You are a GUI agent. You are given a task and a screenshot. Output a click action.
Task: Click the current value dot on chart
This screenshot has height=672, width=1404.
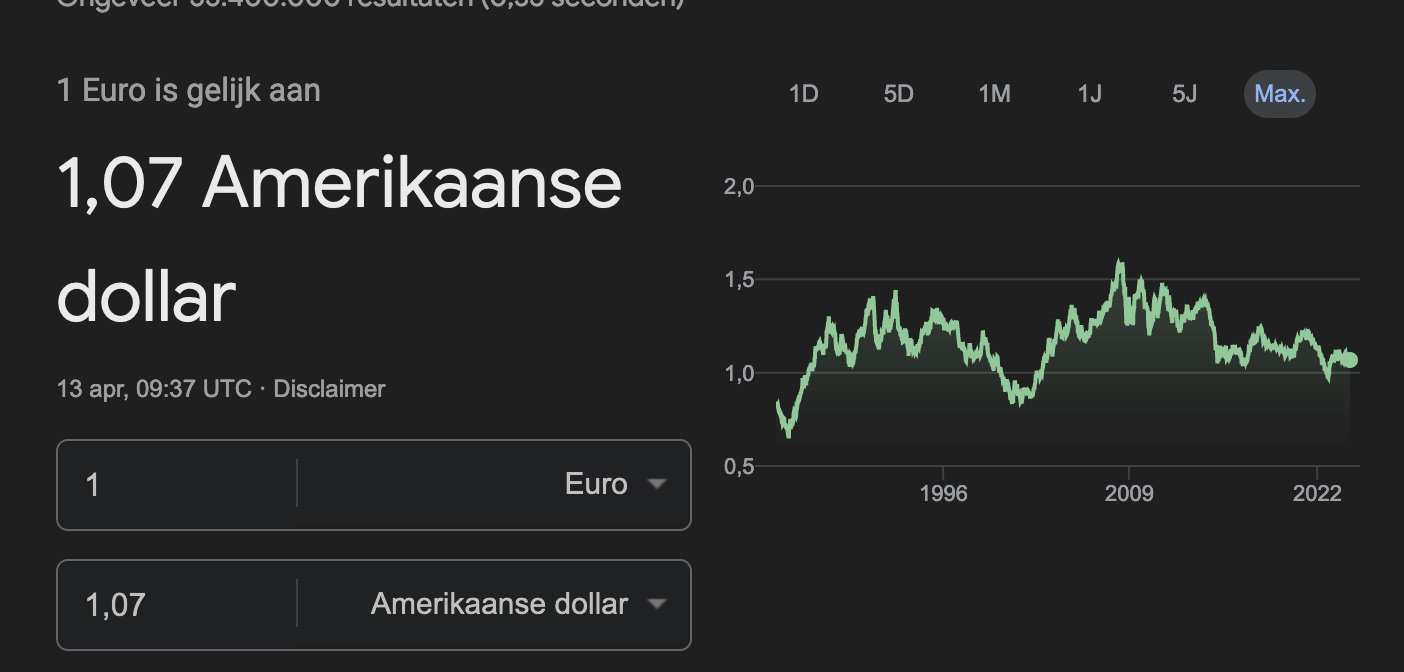coord(1350,360)
